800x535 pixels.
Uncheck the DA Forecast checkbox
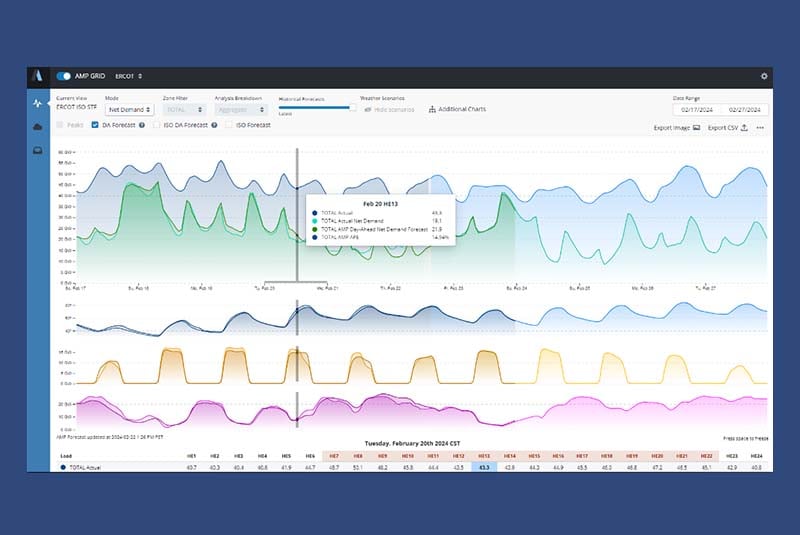pos(95,126)
